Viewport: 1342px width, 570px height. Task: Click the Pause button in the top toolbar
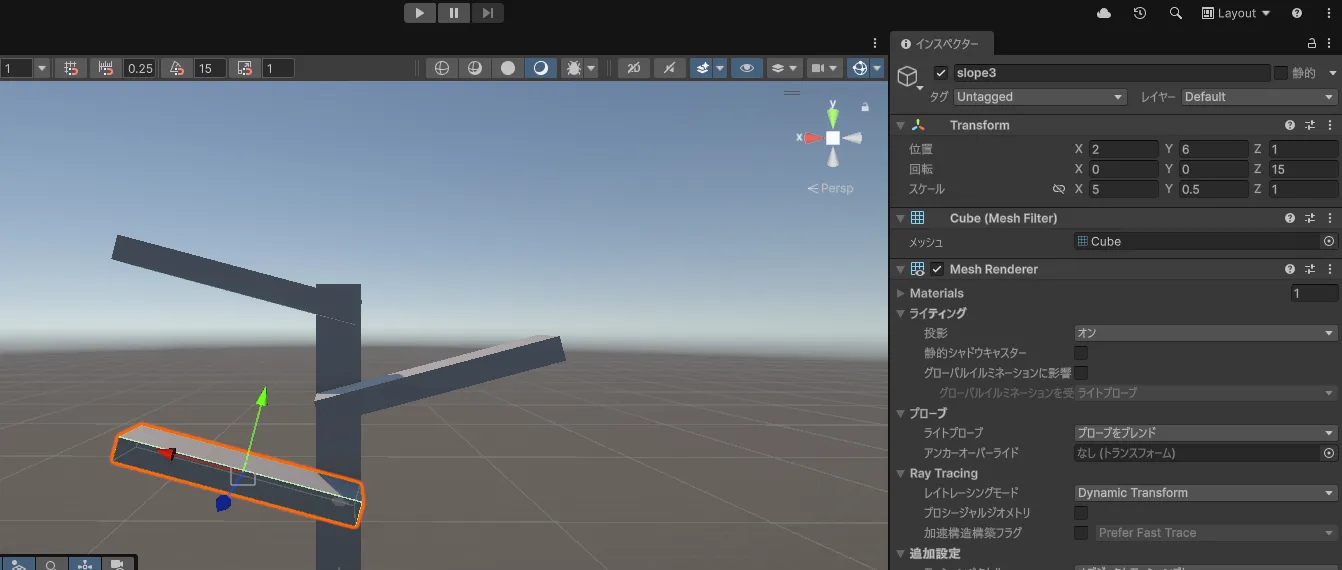click(454, 13)
